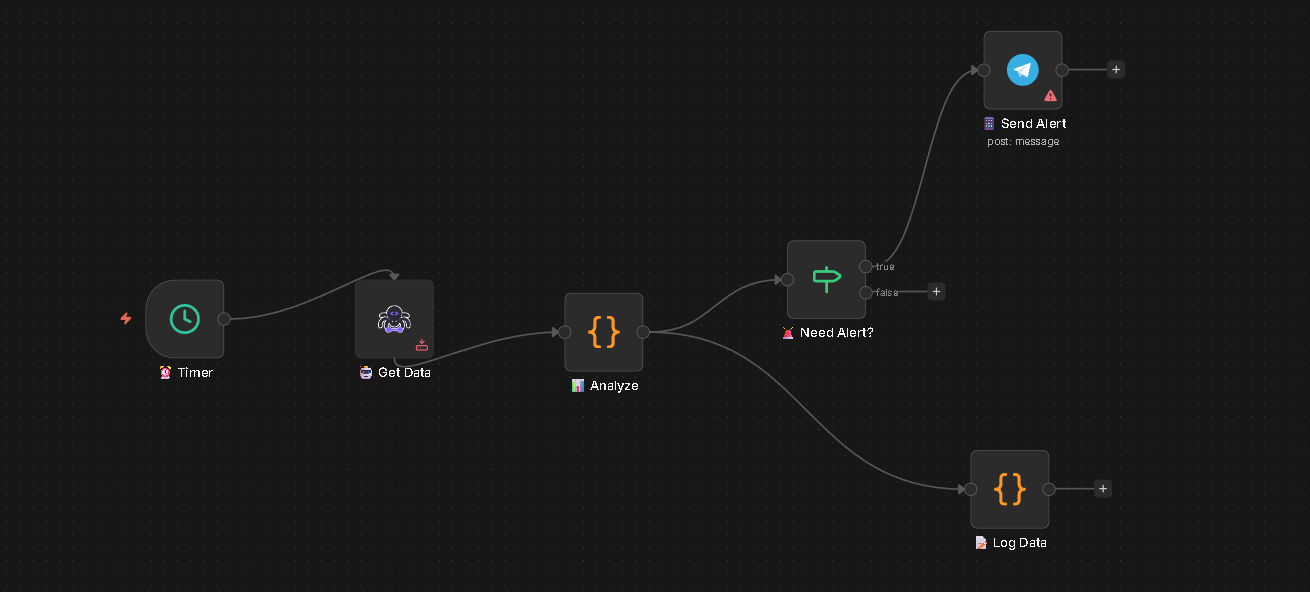
Task: Add a node after Send Alert
Action: coord(1115,69)
